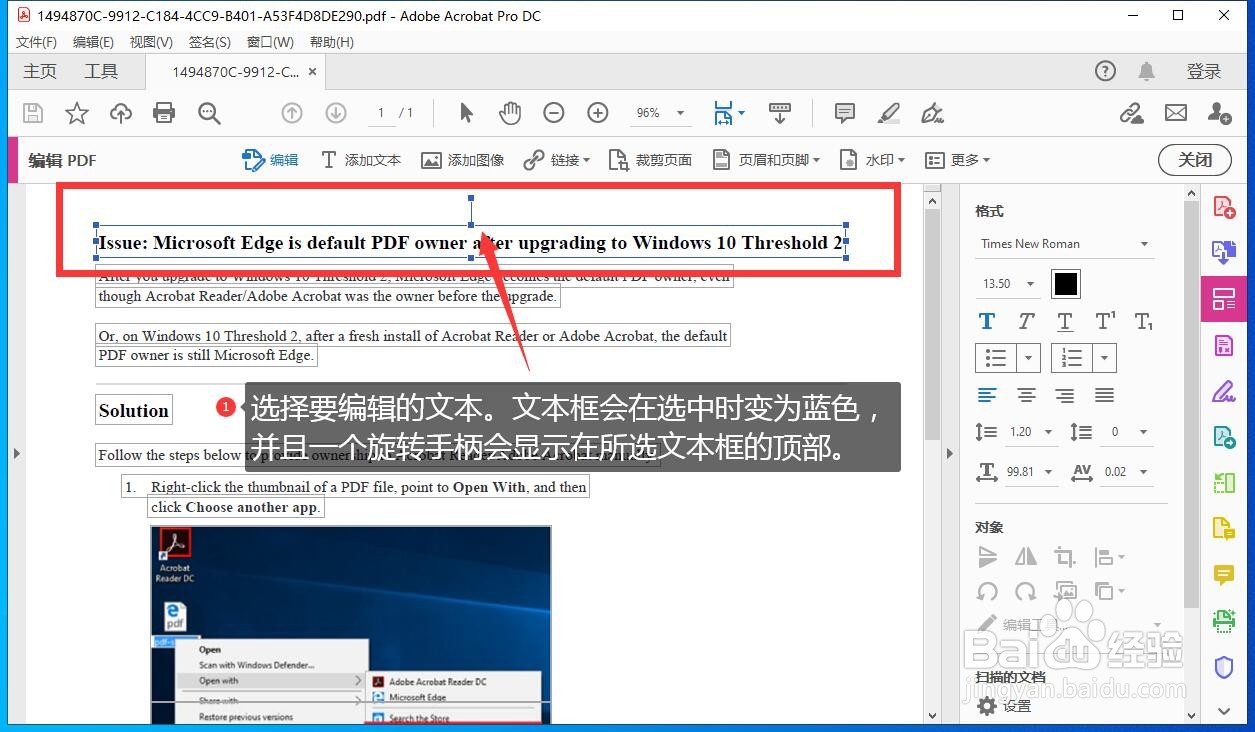Select the arrow selection tool
This screenshot has height=732, width=1255.
466,113
